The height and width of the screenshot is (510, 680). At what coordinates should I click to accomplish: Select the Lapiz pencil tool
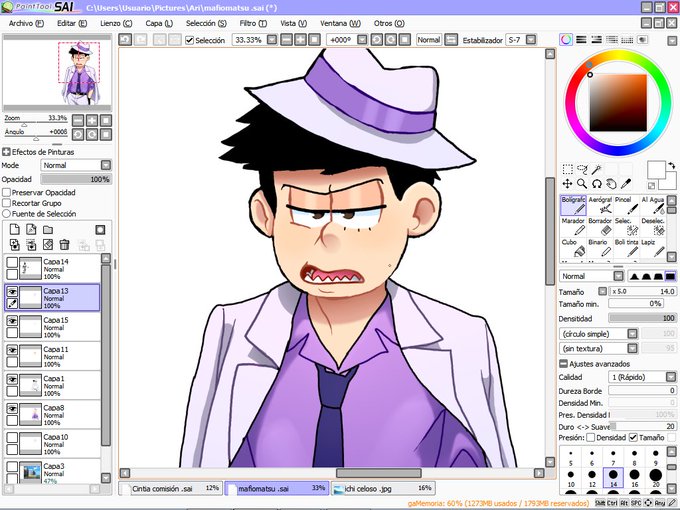coord(653,248)
